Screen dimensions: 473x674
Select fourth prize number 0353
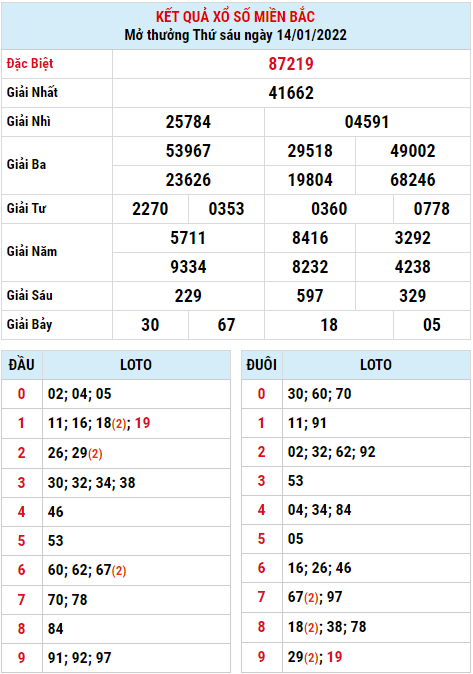point(226,209)
